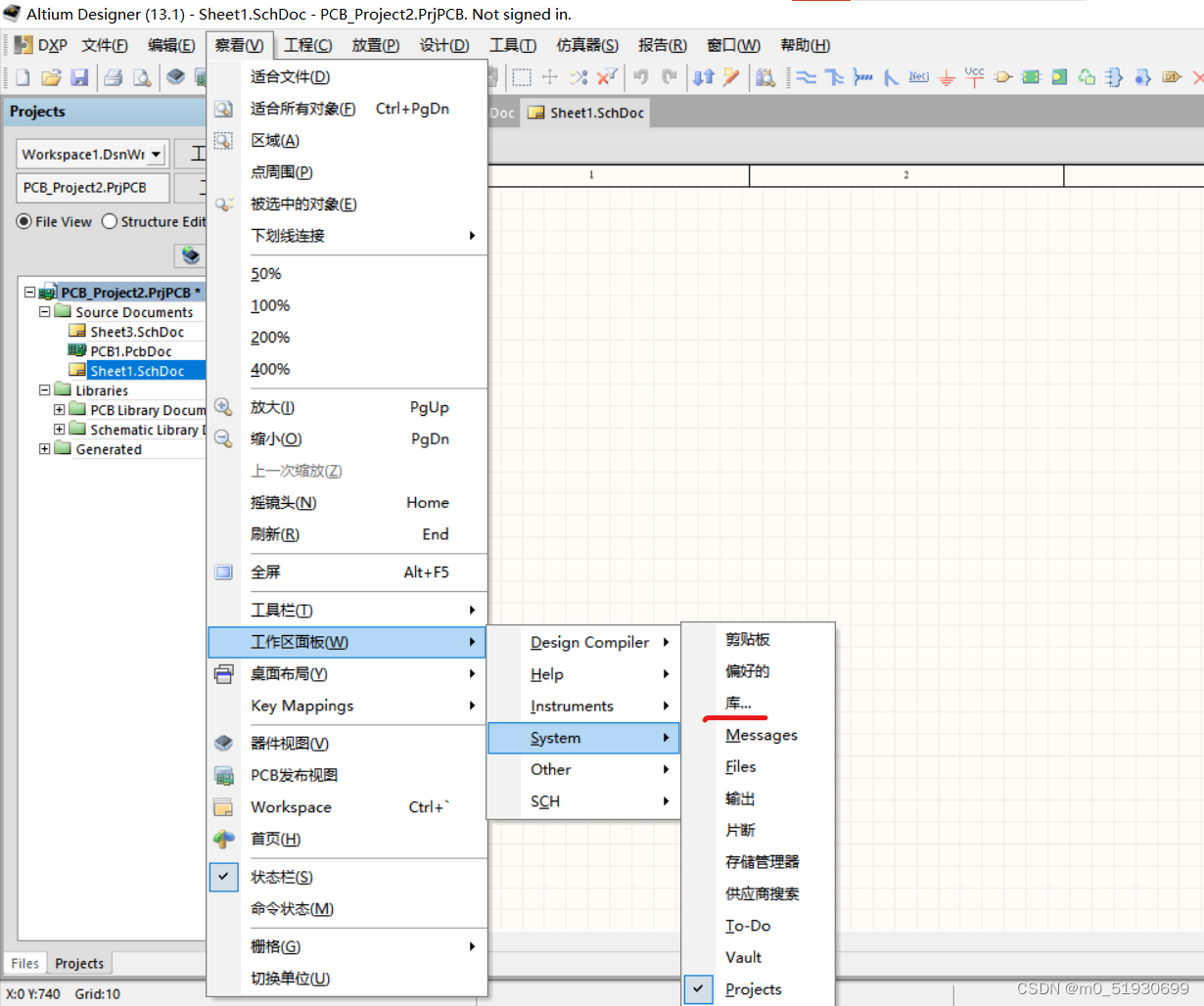The height and width of the screenshot is (1006, 1204).
Task: Save the current document (floppy icon)
Action: [80, 77]
